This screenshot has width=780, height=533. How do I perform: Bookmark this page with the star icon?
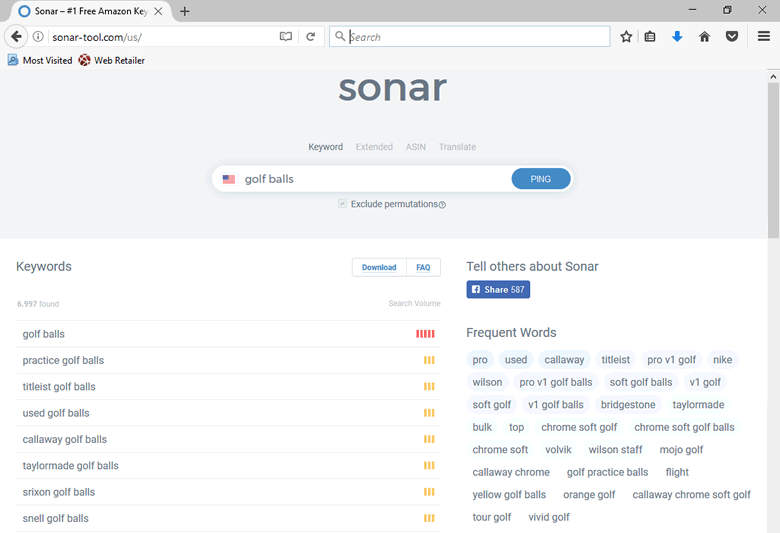(626, 37)
